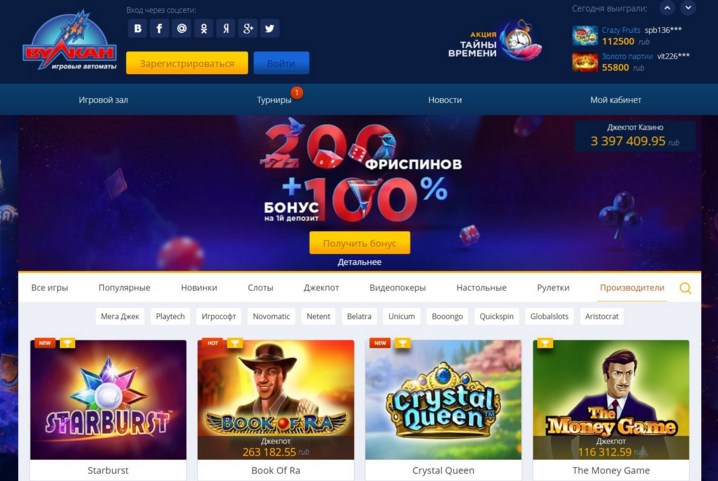This screenshot has height=481, width=718.
Task: Open the Турниры menu item
Action: (274, 100)
